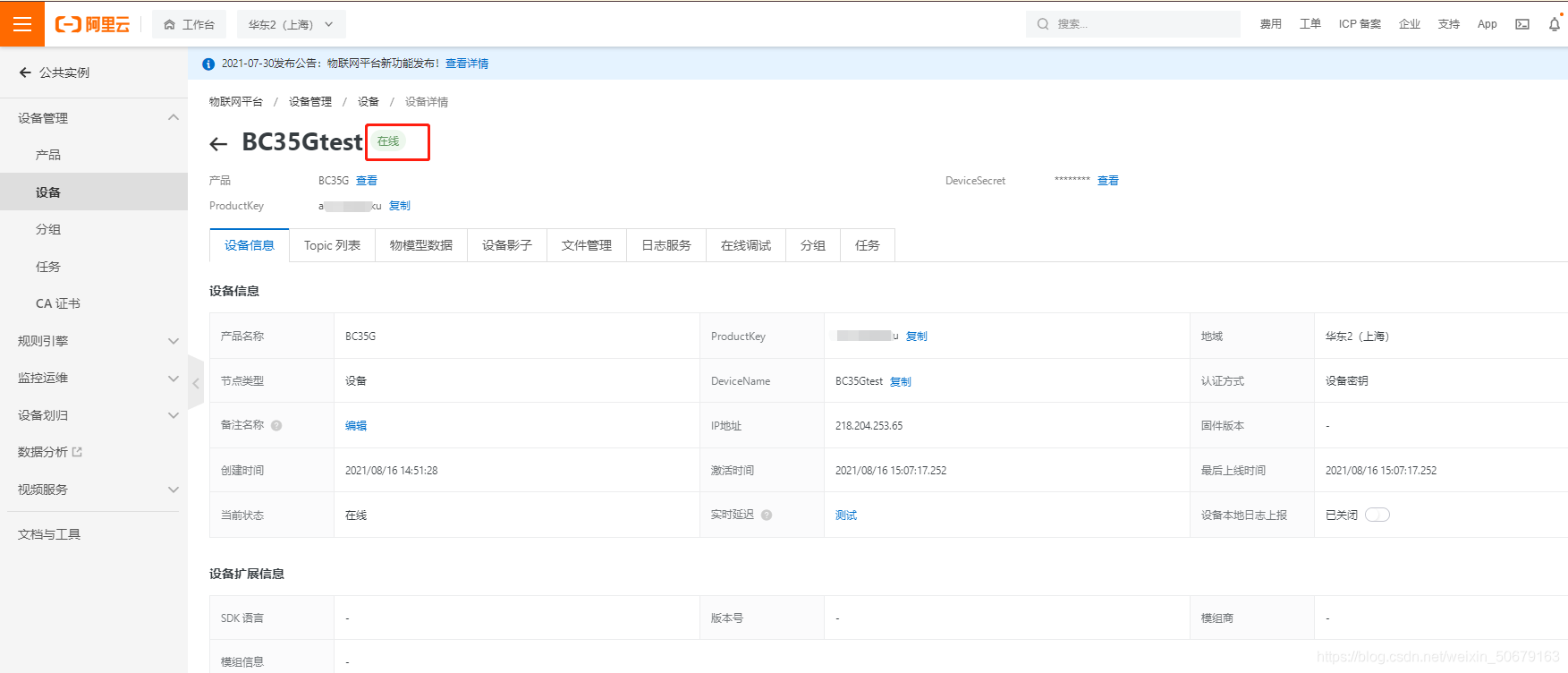
Task: Open the App menu item
Action: [1487, 24]
